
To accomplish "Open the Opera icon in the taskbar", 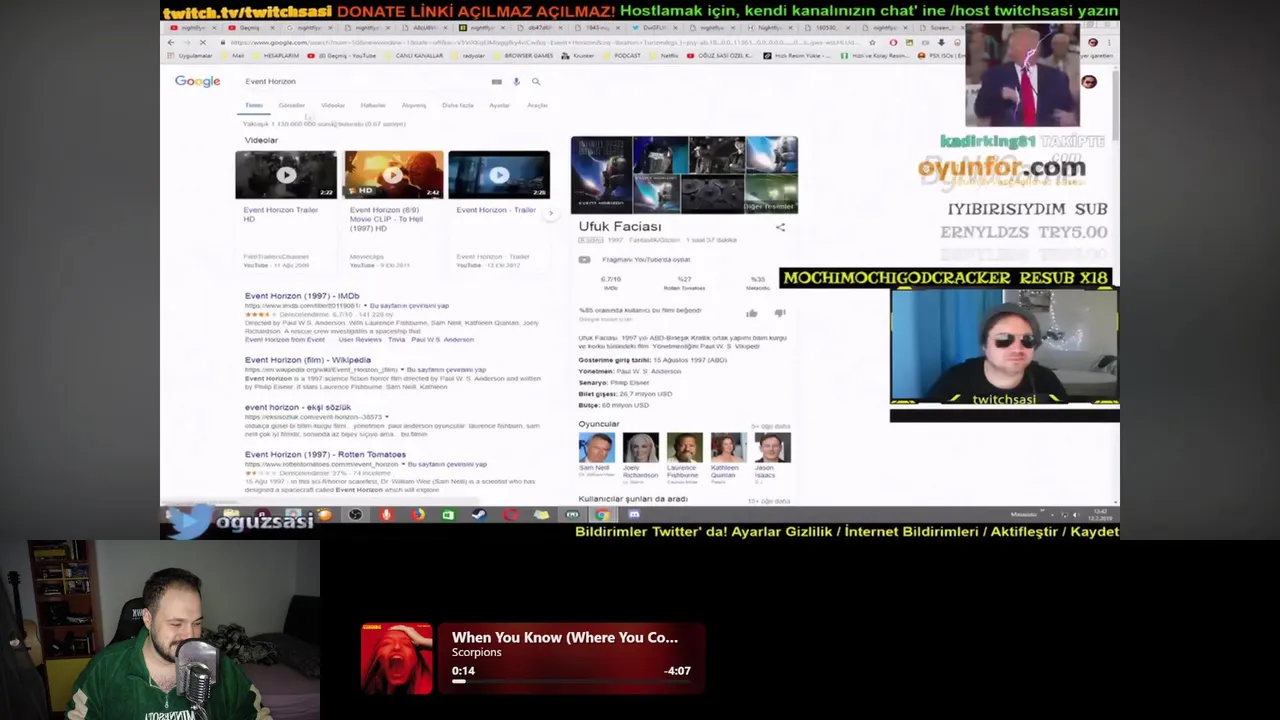I will pyautogui.click(x=510, y=515).
